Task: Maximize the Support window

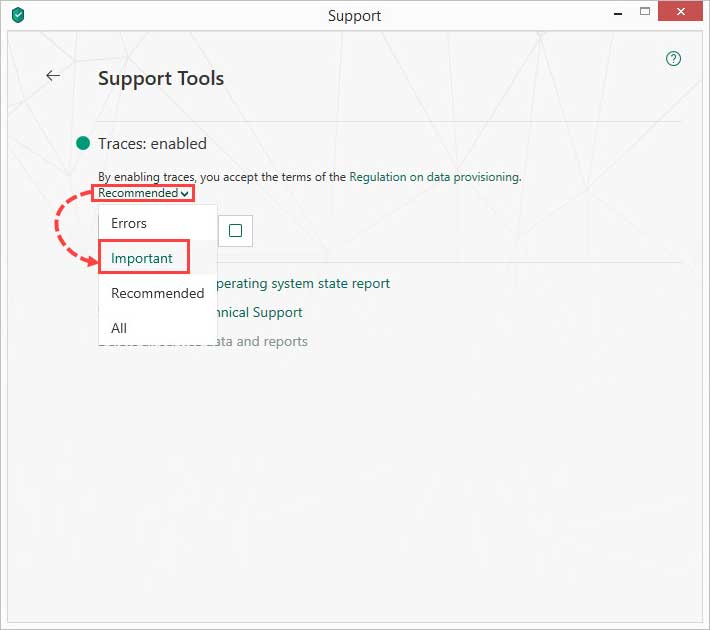Action: pos(645,12)
